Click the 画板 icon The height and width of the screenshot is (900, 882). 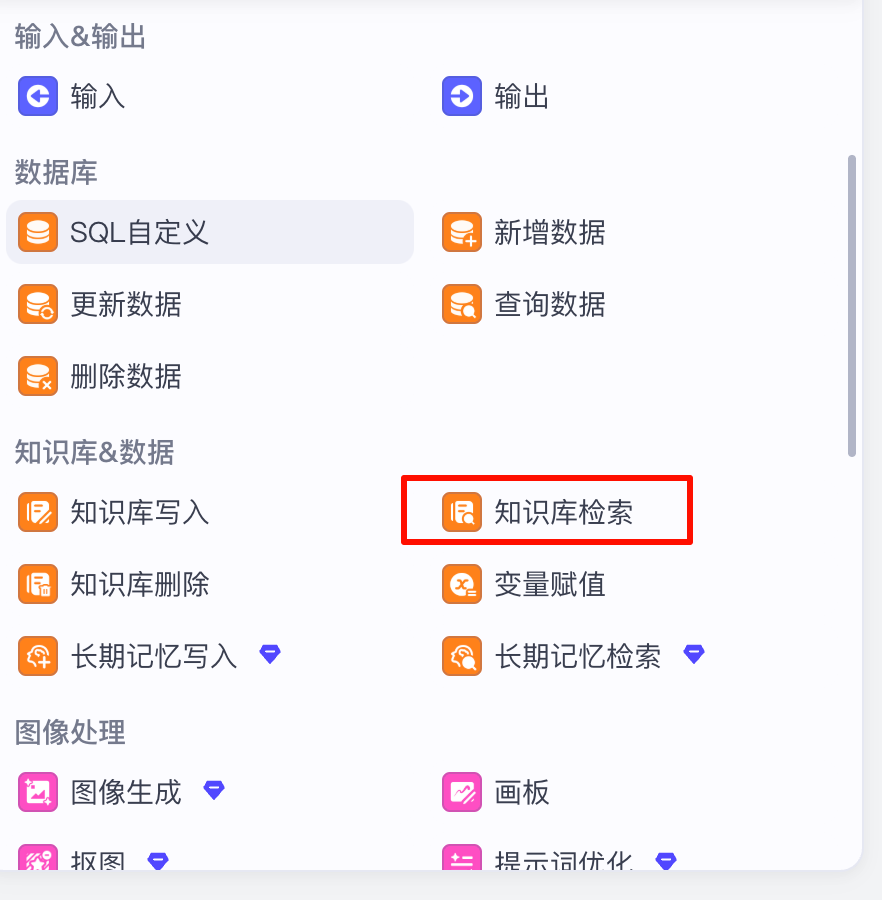point(462,793)
